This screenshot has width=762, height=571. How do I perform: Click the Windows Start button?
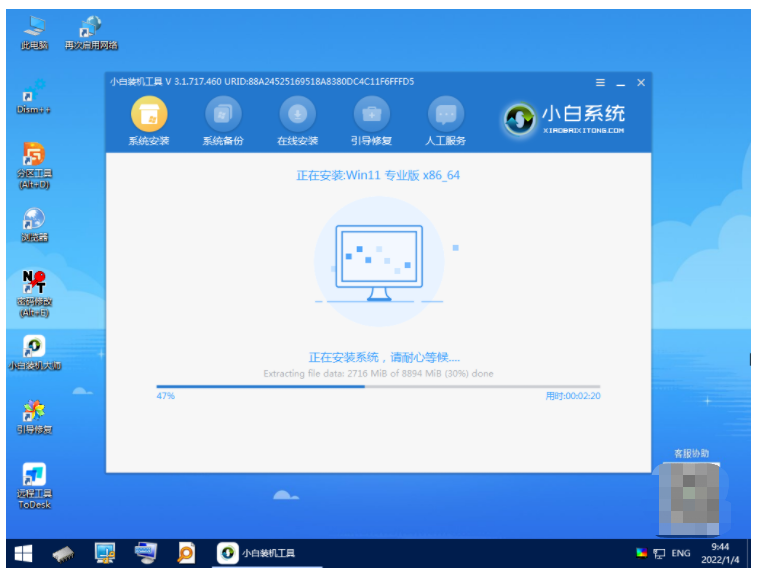tap(21, 553)
